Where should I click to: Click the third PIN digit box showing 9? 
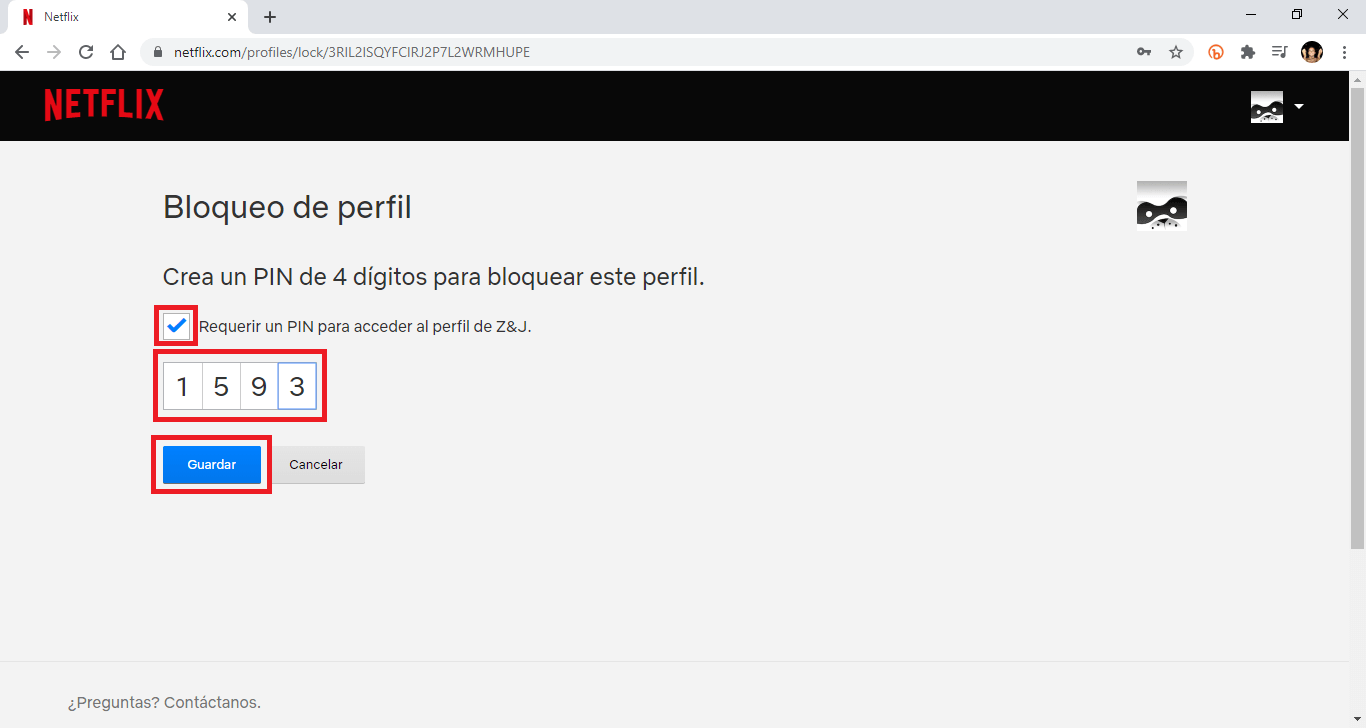pos(259,387)
